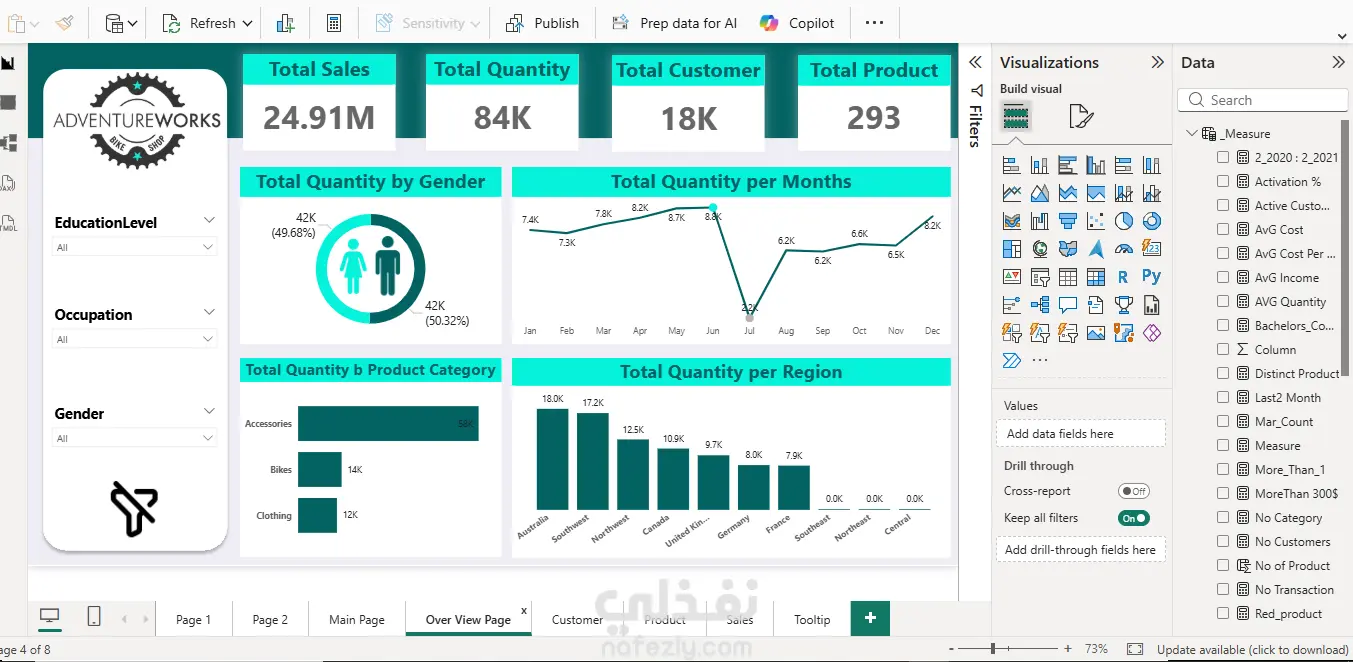This screenshot has height=662, width=1353.
Task: Click the Publish button
Action: click(543, 23)
